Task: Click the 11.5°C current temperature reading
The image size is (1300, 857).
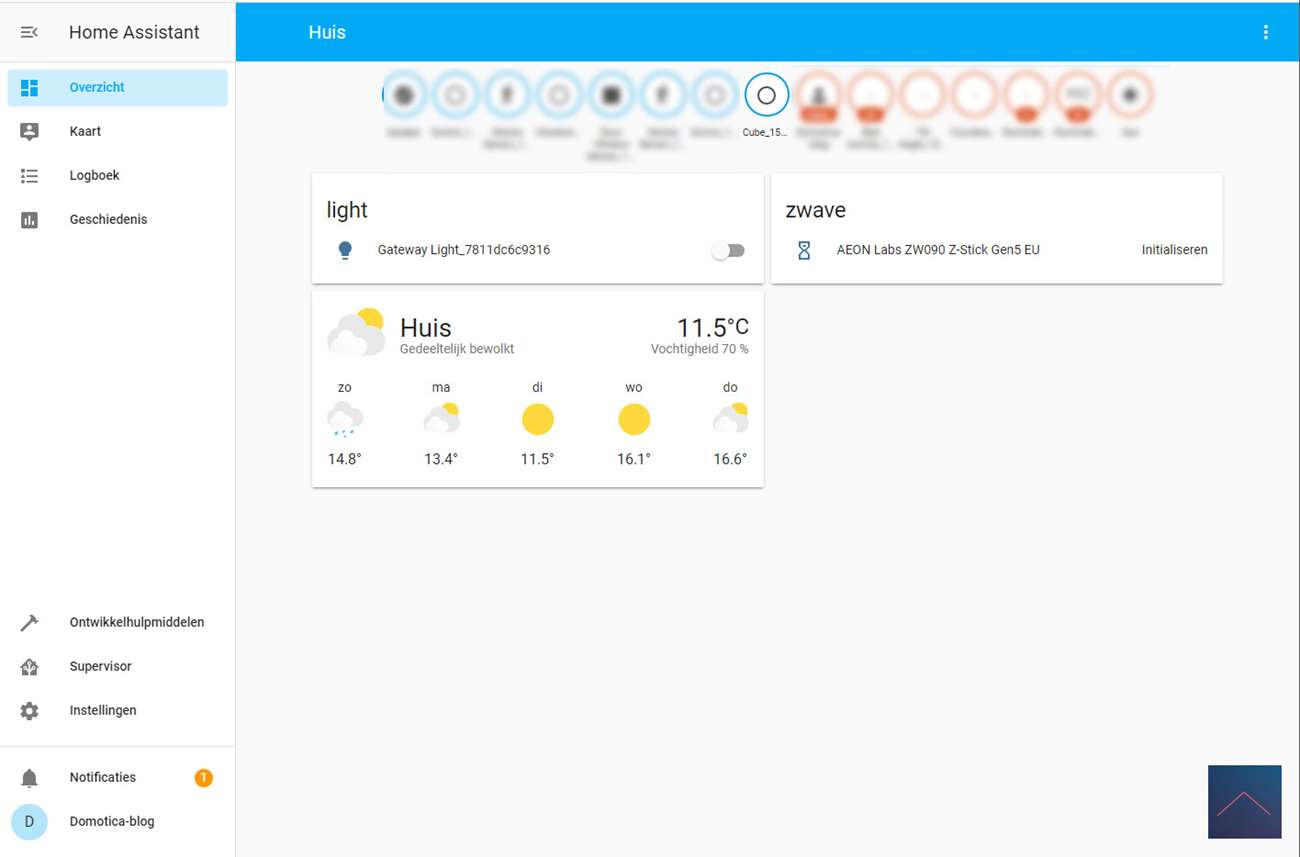Action: [711, 327]
